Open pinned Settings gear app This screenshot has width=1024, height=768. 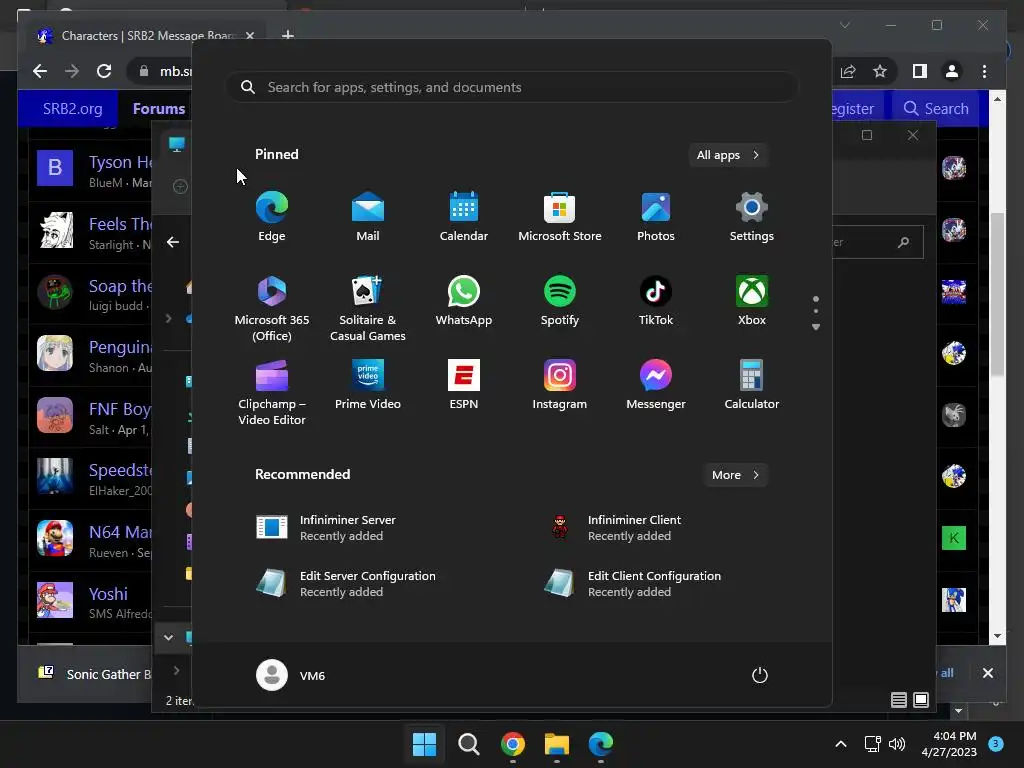(752, 217)
